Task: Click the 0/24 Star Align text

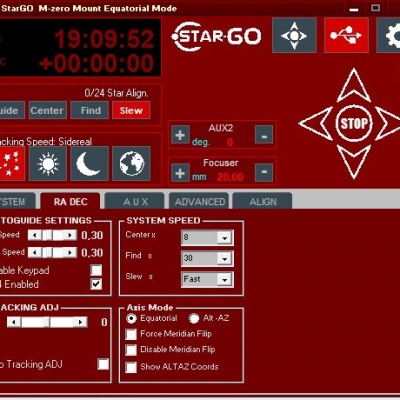Action: [x=116, y=93]
